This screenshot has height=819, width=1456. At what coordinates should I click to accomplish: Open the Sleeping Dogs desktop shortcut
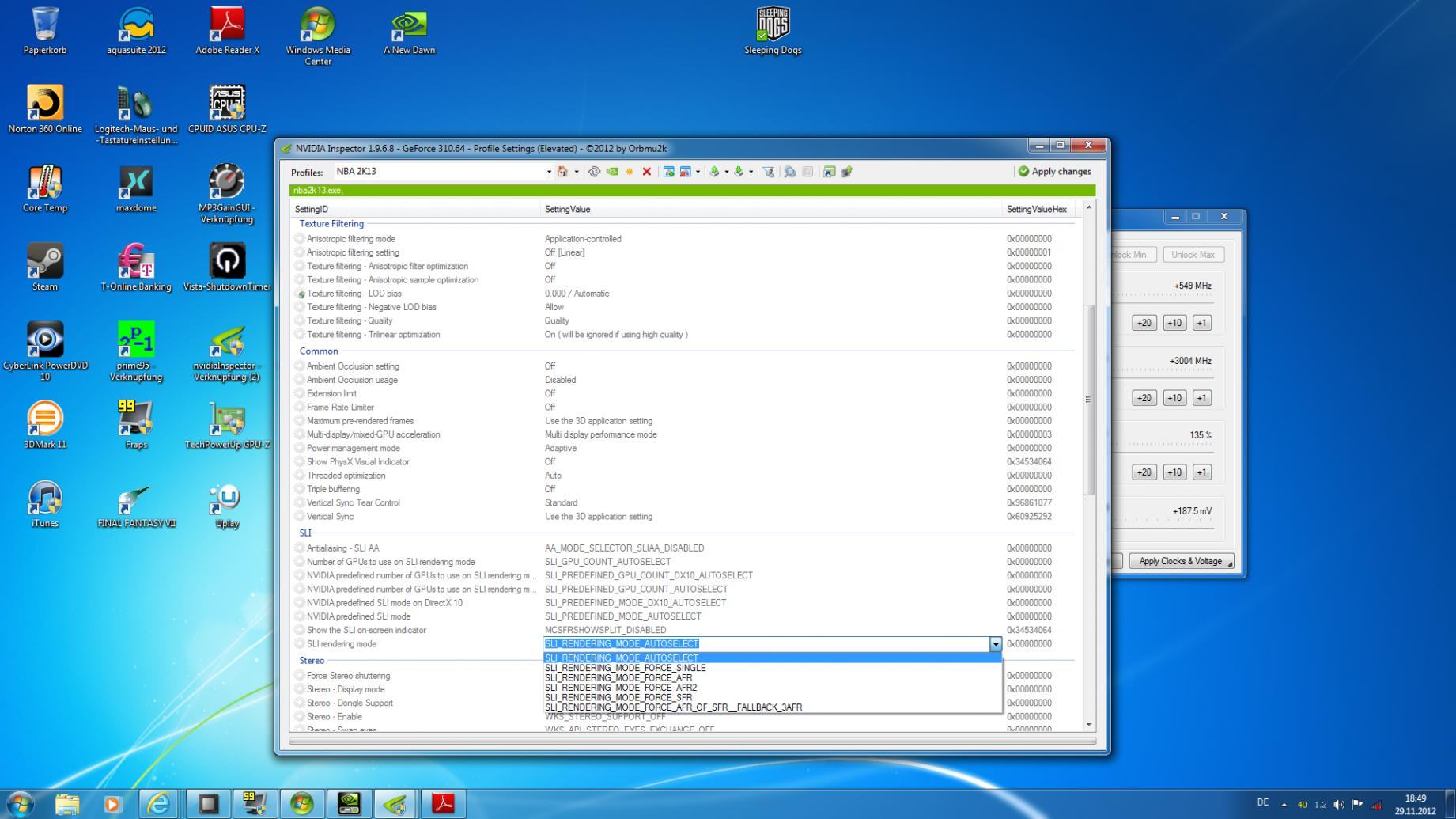tap(773, 32)
